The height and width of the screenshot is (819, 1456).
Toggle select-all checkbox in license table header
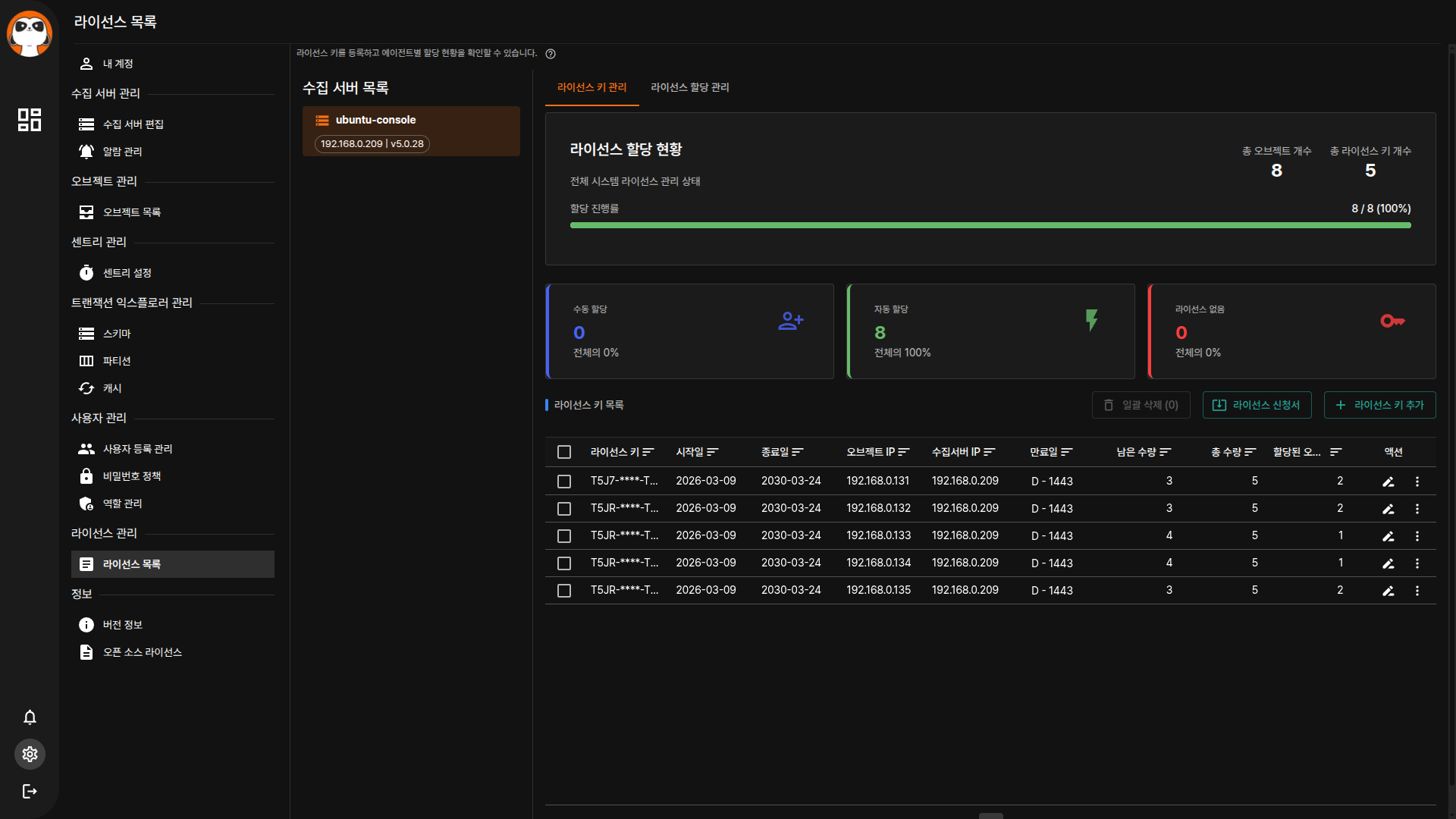(563, 452)
